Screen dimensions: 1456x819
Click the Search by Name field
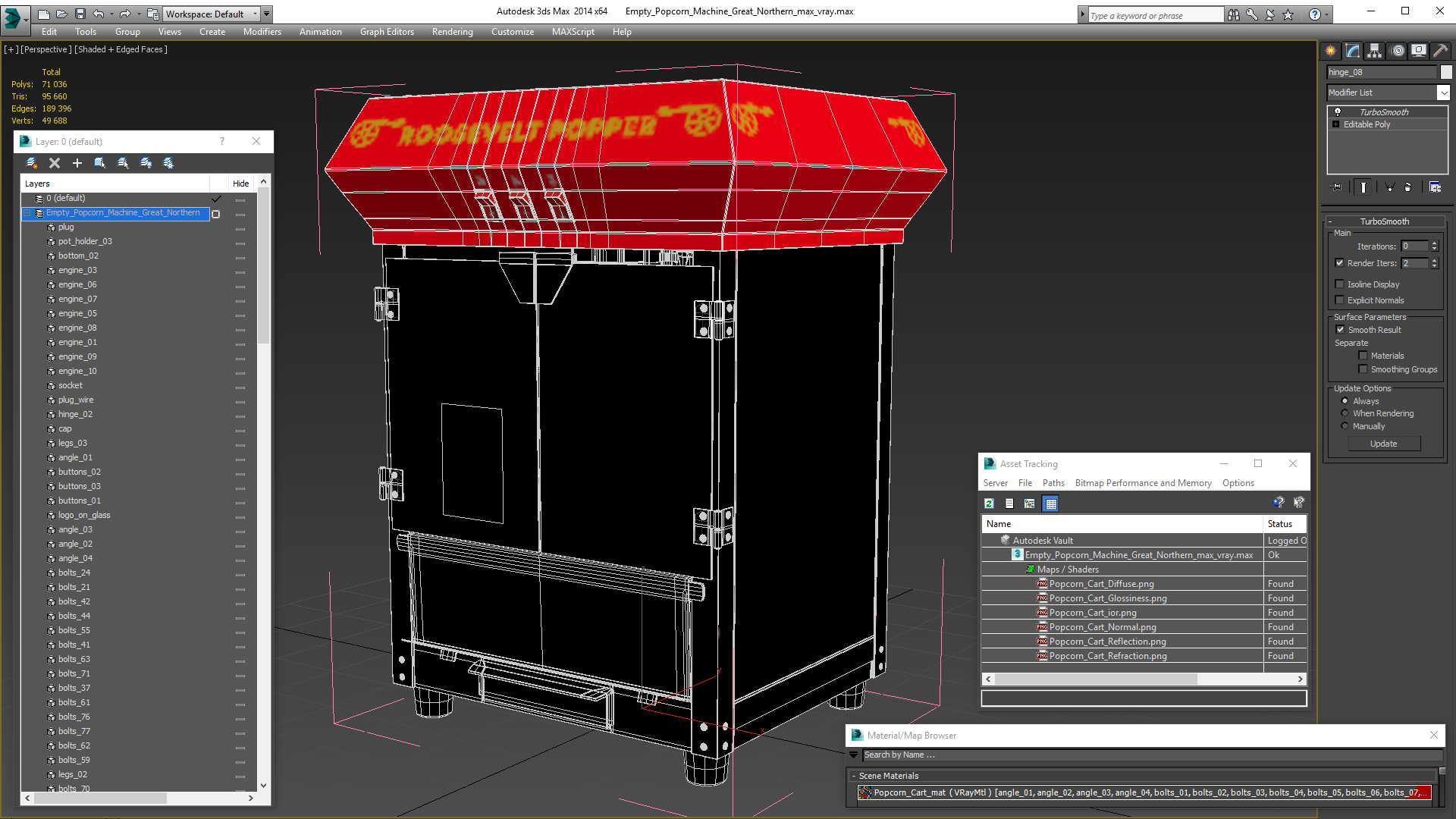(1151, 755)
